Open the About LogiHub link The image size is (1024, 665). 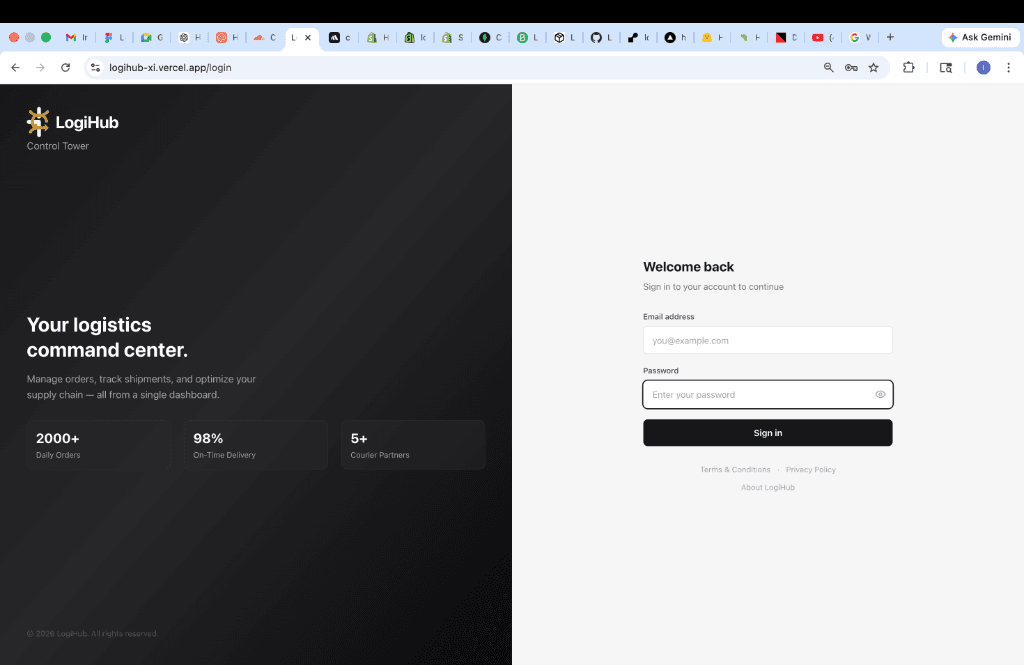tap(768, 487)
